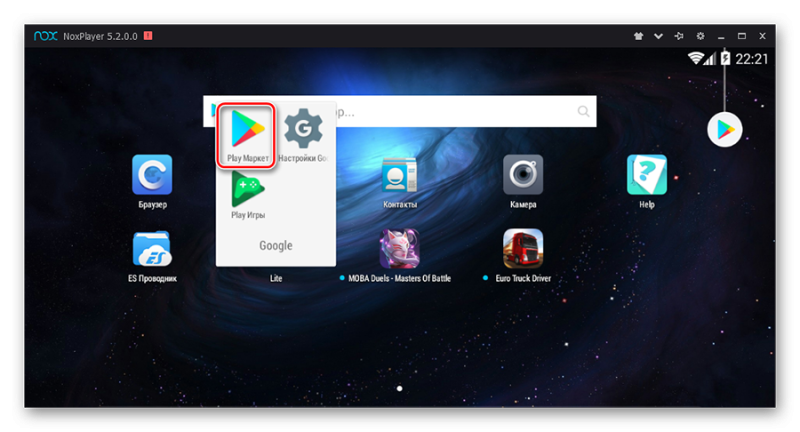Minimize the NoxPlayer window

click(721, 36)
